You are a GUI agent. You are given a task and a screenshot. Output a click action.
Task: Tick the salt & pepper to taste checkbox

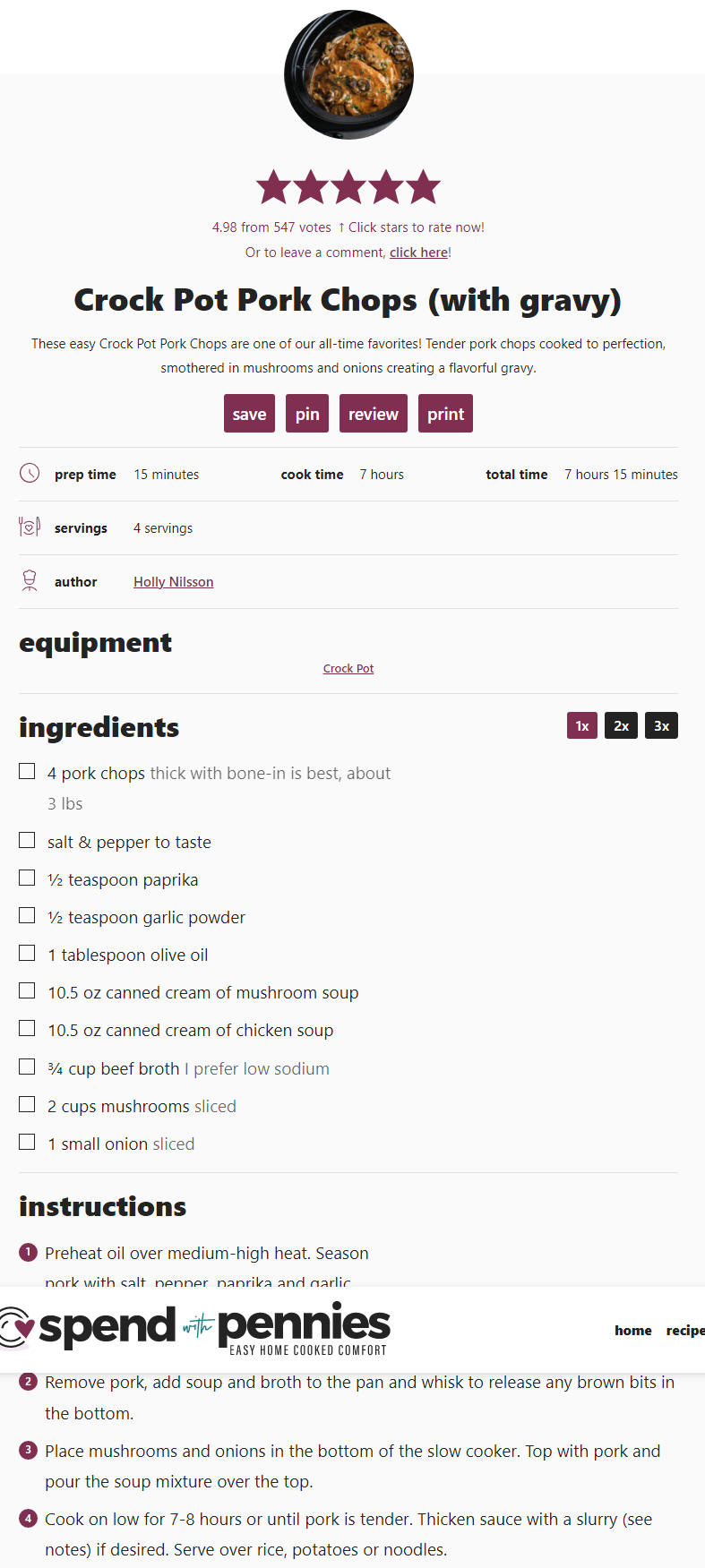click(x=27, y=840)
